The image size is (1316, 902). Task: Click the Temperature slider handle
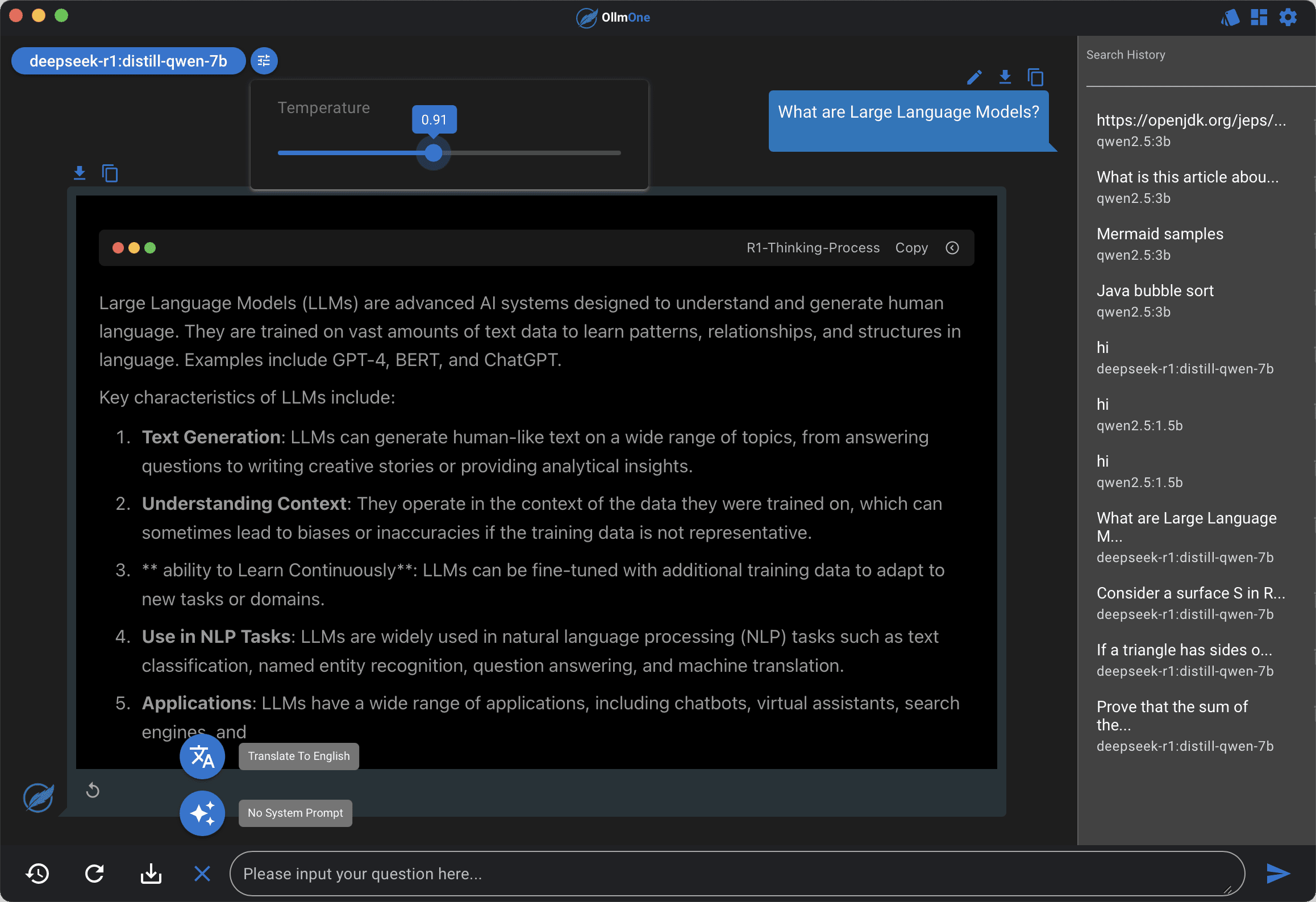pos(434,153)
